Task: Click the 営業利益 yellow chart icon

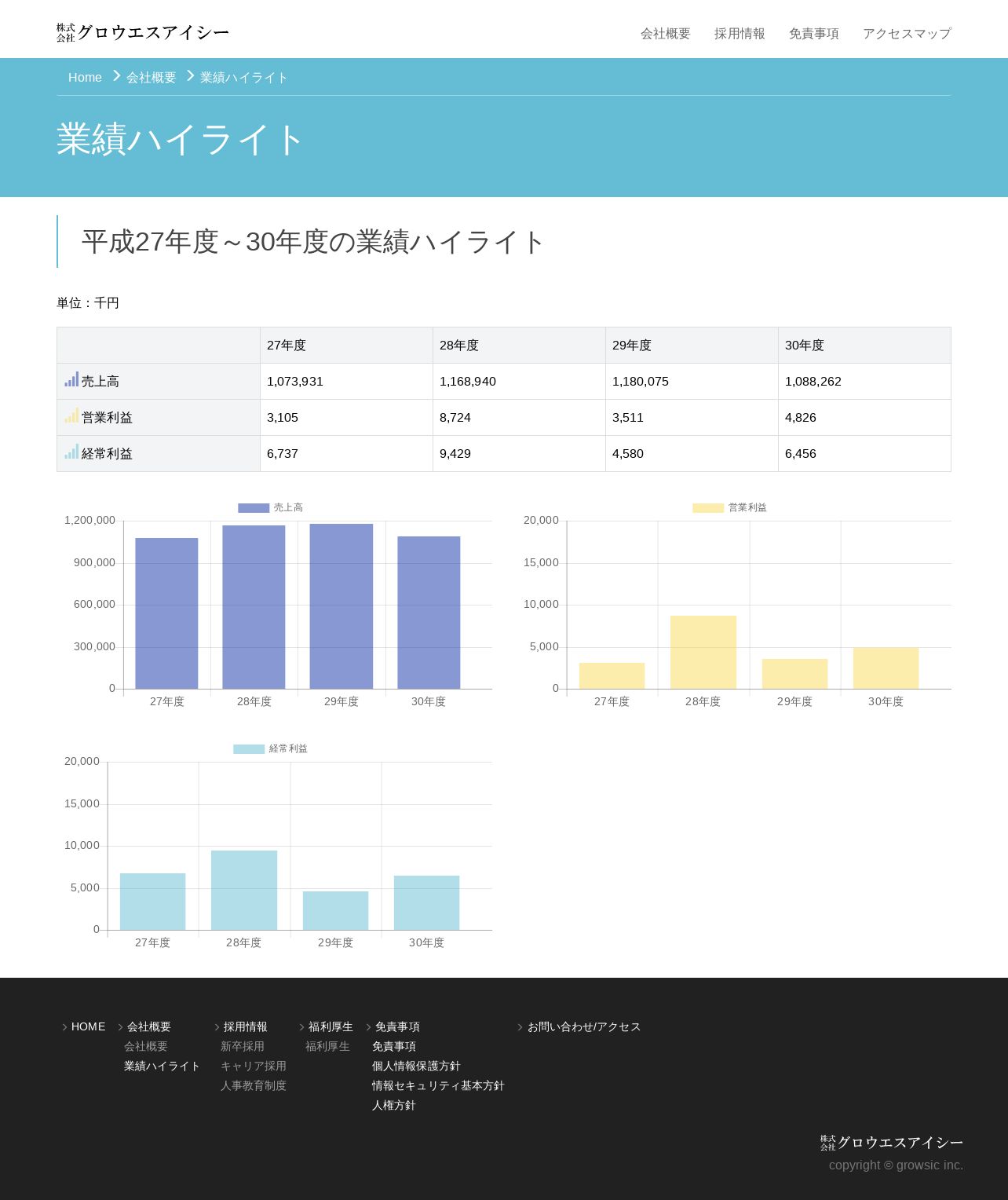Action: pos(71,415)
